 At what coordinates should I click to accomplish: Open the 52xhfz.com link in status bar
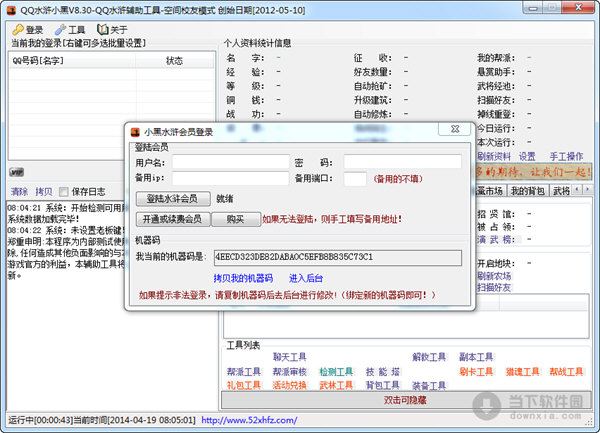(249, 420)
